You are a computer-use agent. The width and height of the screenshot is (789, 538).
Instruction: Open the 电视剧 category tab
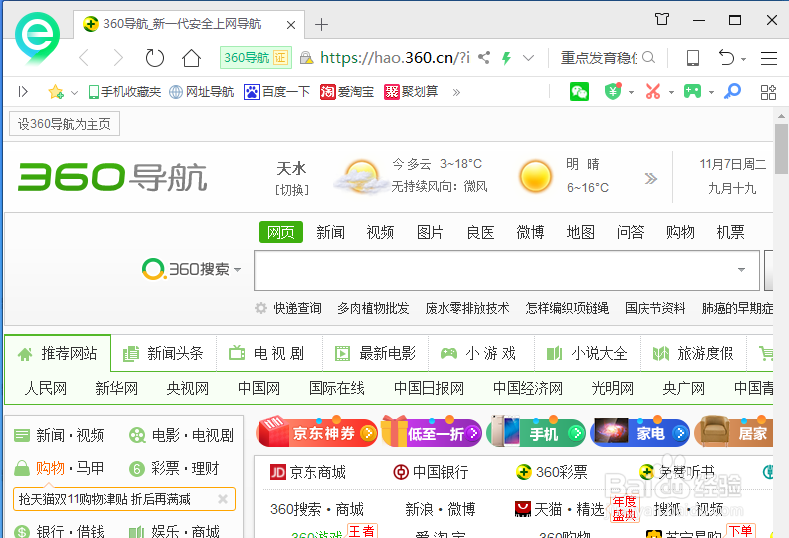(269, 353)
